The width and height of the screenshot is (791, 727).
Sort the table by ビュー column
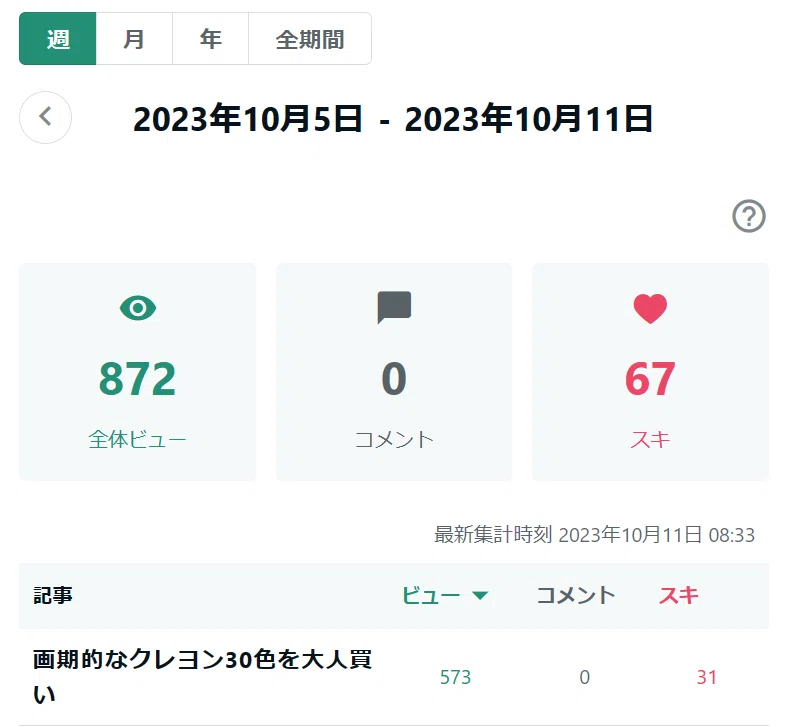431,596
